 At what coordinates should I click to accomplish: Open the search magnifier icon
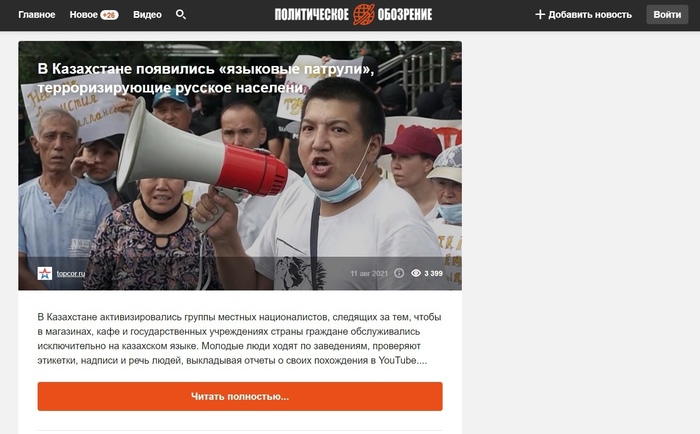click(181, 15)
